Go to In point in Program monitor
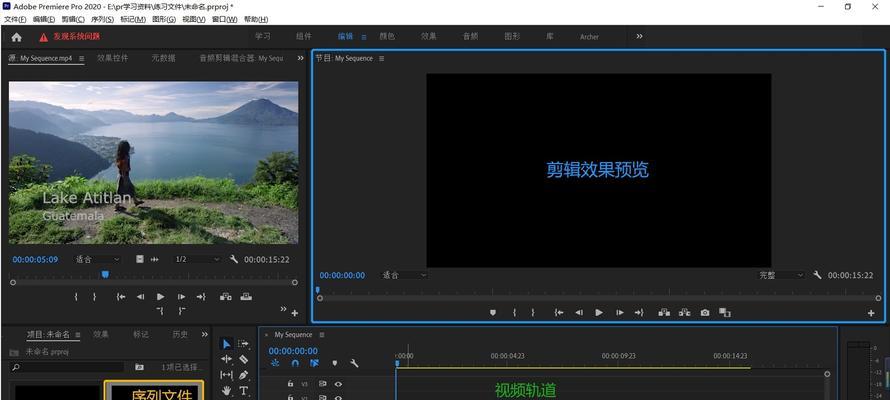This screenshot has width=890, height=400. pos(559,313)
